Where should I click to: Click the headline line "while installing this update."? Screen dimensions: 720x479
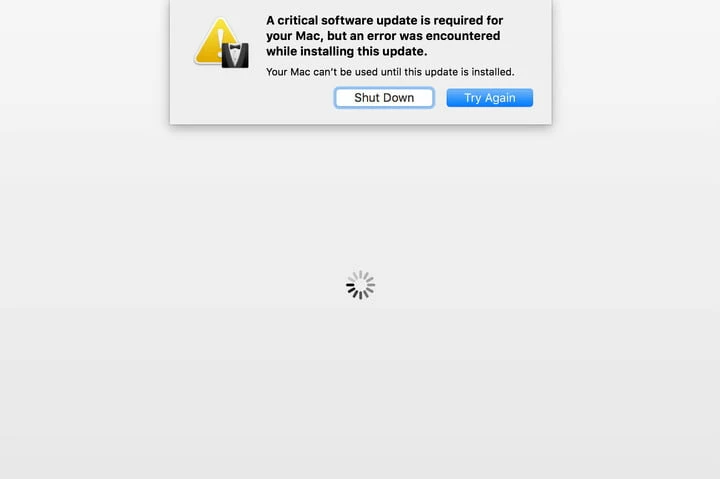pyautogui.click(x=347, y=51)
